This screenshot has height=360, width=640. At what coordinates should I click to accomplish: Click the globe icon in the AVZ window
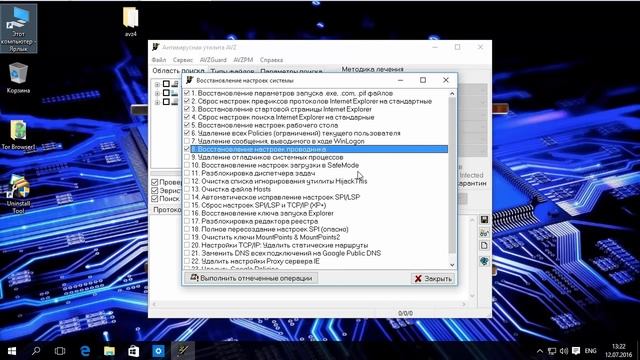pyautogui.click(x=484, y=261)
